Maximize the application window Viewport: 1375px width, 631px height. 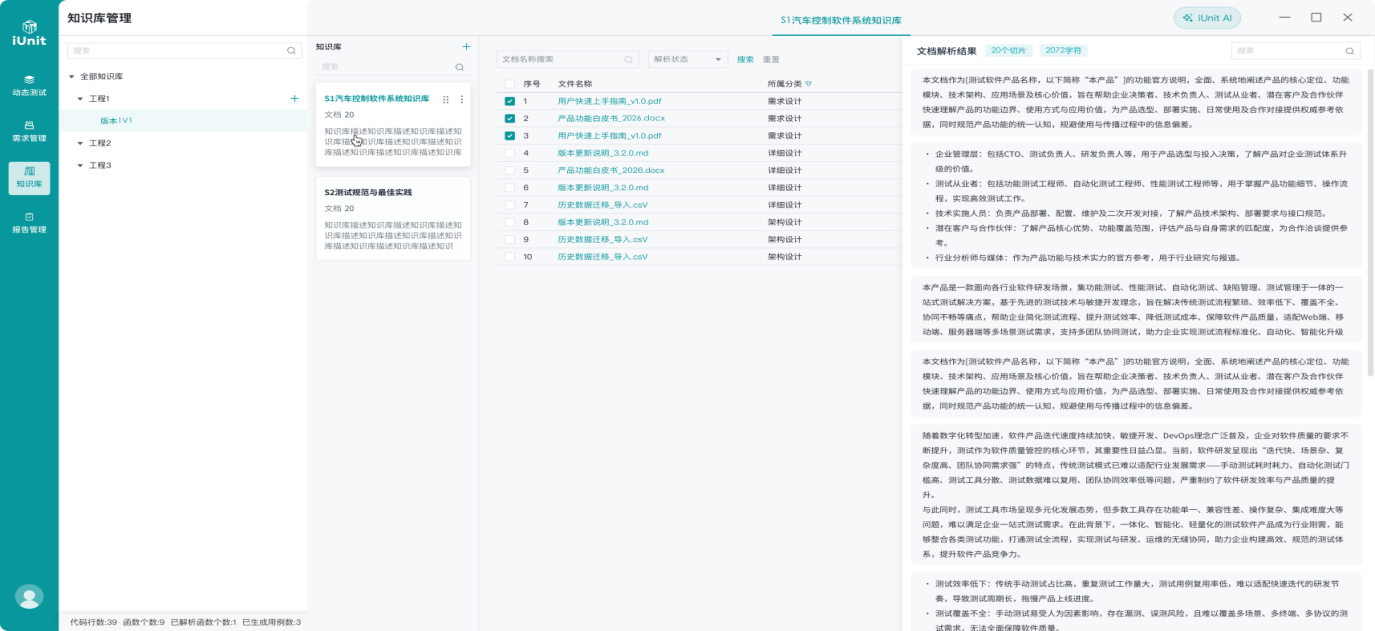pyautogui.click(x=1316, y=17)
